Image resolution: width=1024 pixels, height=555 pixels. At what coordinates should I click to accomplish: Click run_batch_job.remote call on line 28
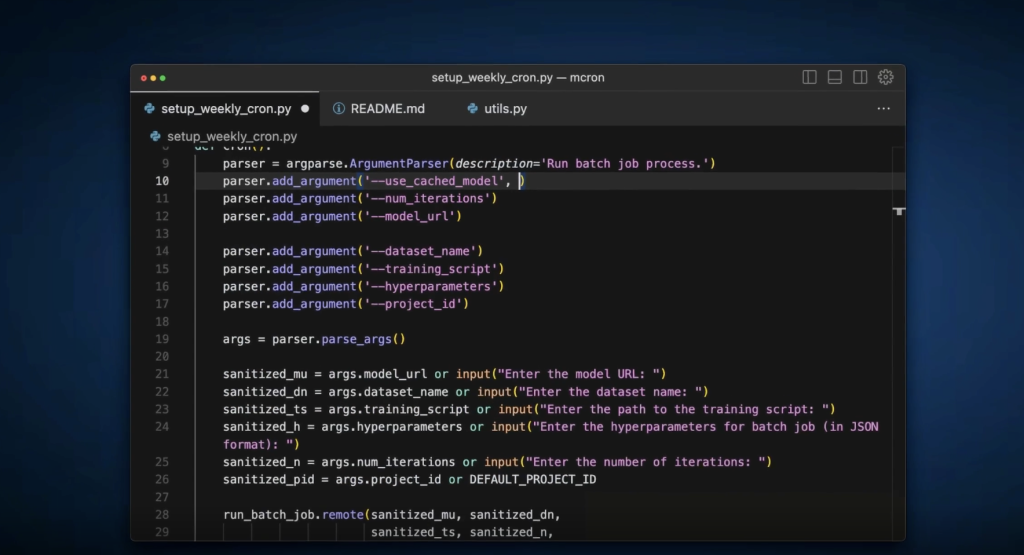click(293, 515)
